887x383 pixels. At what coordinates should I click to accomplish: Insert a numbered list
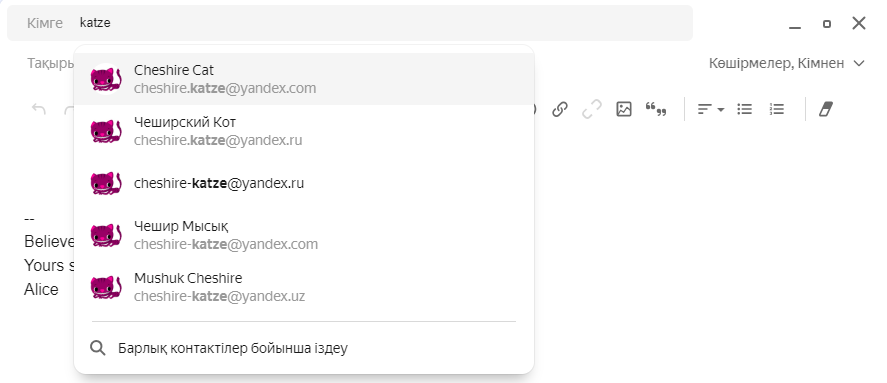(777, 109)
